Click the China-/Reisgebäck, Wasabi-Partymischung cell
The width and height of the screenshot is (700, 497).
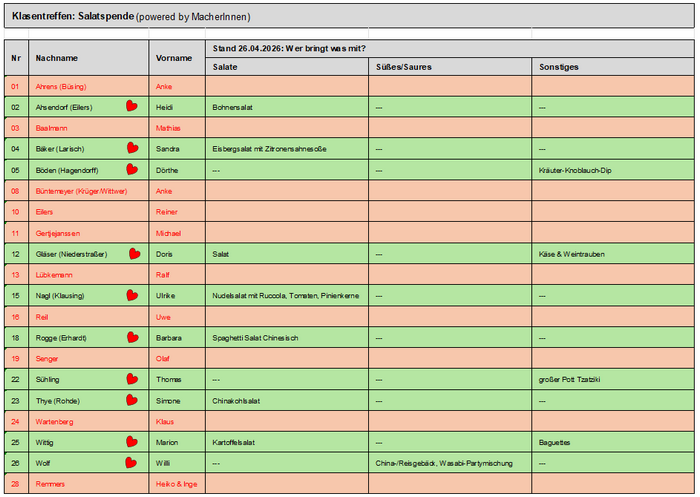(x=450, y=463)
